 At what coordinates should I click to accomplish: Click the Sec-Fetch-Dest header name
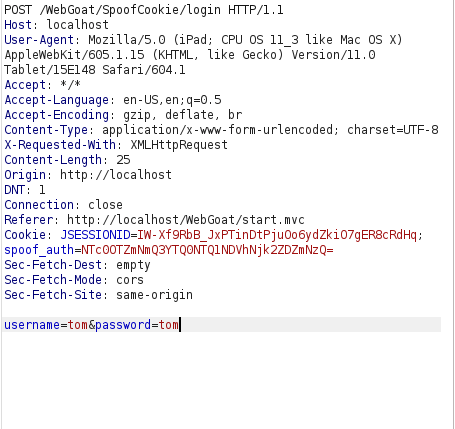pyautogui.click(x=53, y=265)
